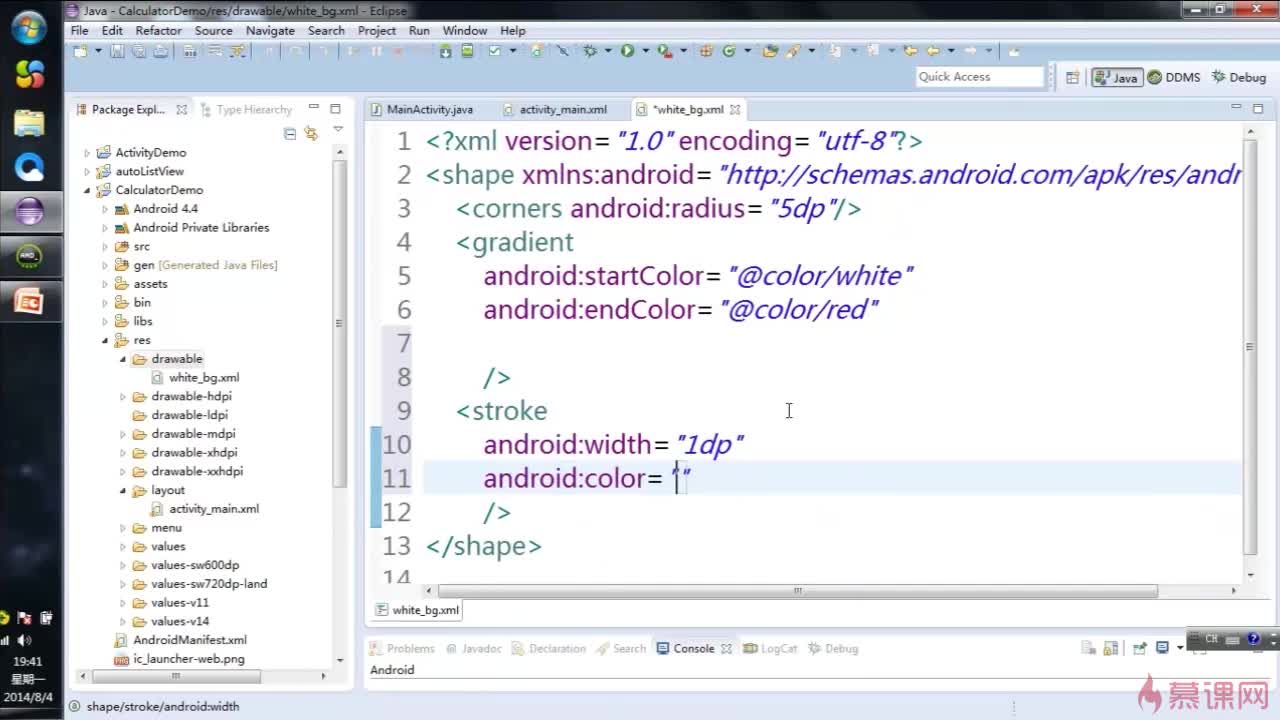The image size is (1280, 720).
Task: Click the Open Perspective icon
Action: pyautogui.click(x=1072, y=77)
